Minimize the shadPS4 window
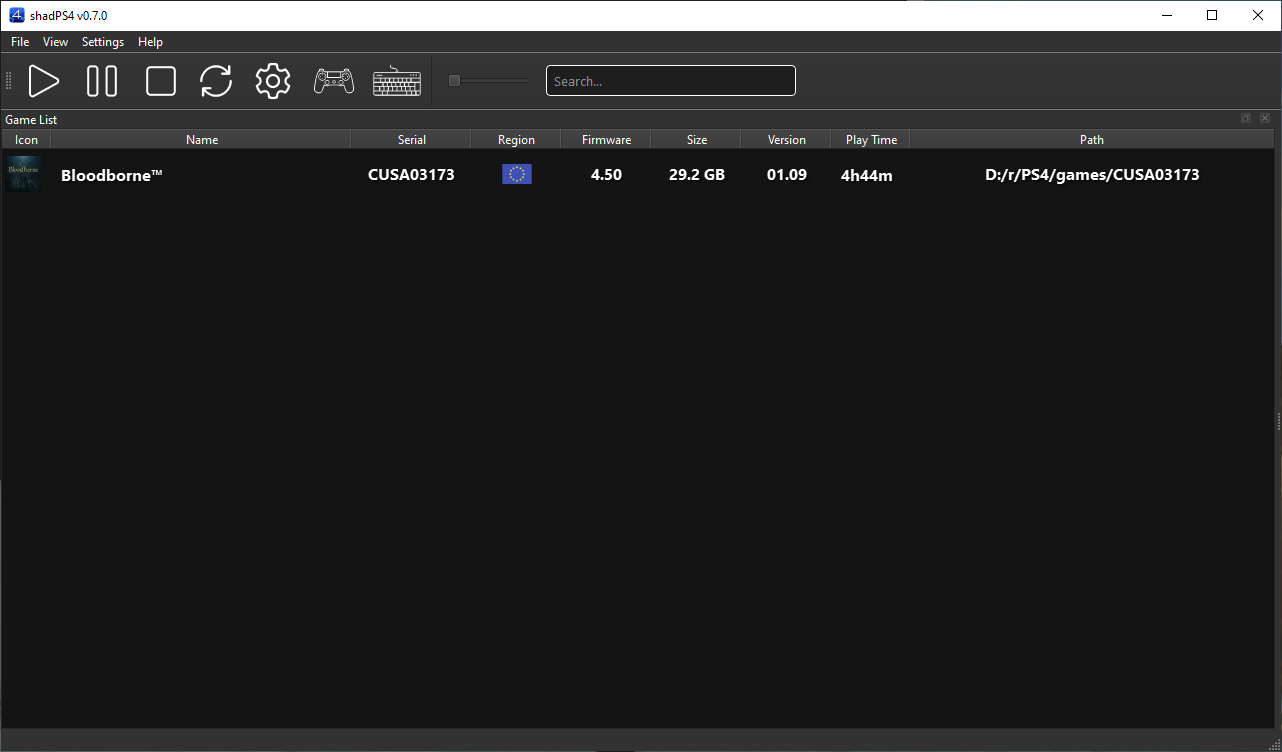This screenshot has height=752, width=1282. click(1166, 15)
